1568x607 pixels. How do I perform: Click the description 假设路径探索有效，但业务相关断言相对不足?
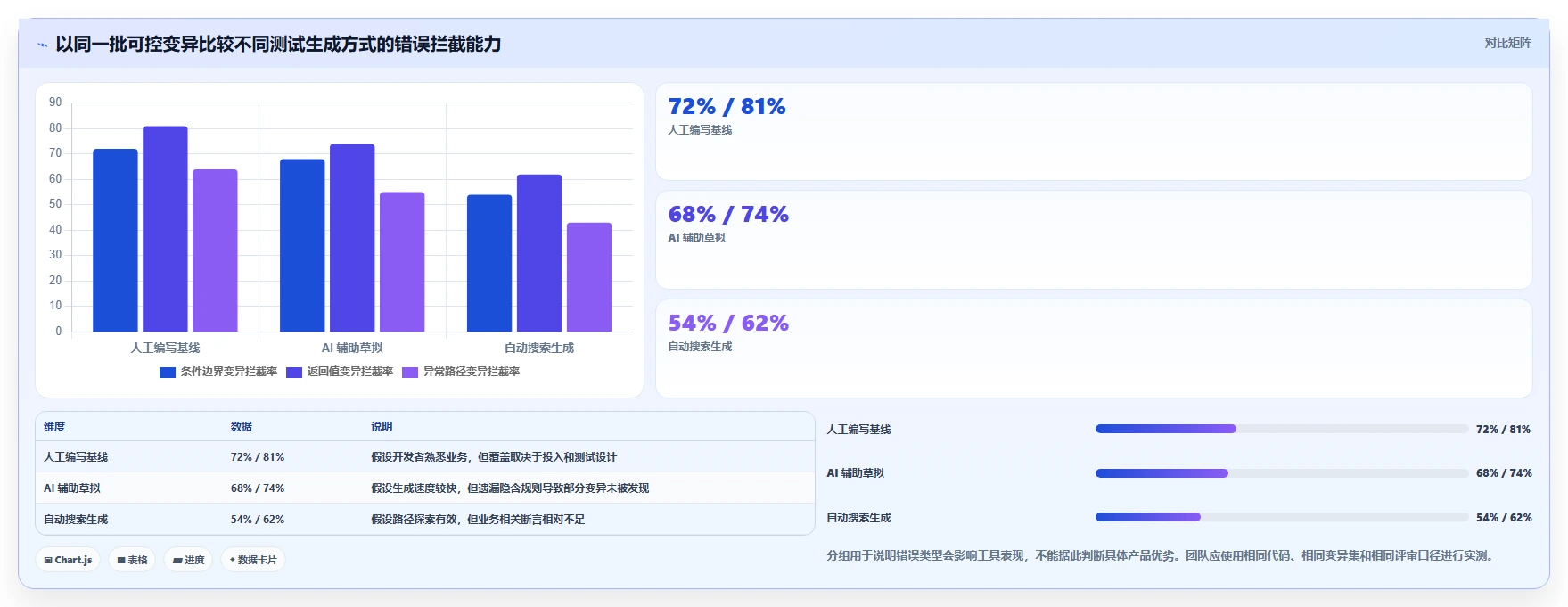[x=478, y=520]
